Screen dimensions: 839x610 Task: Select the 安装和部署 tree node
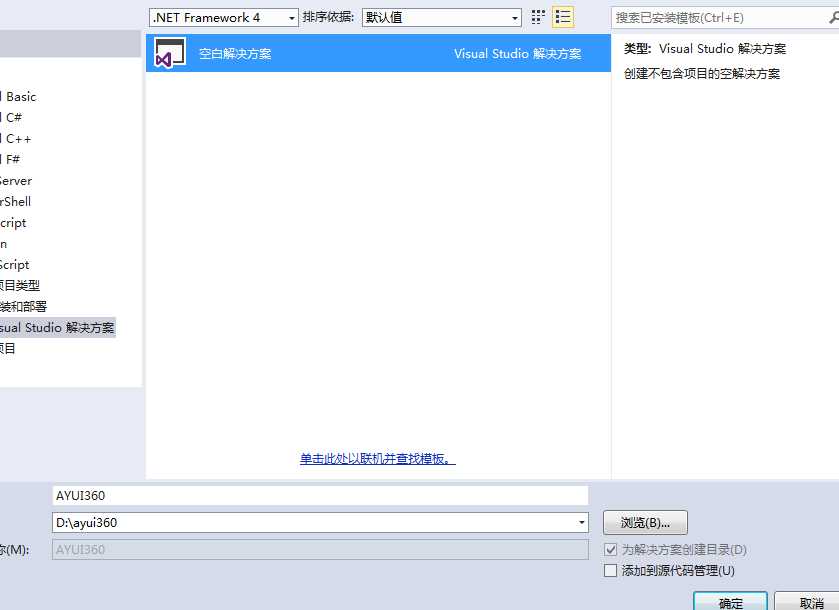click(24, 307)
